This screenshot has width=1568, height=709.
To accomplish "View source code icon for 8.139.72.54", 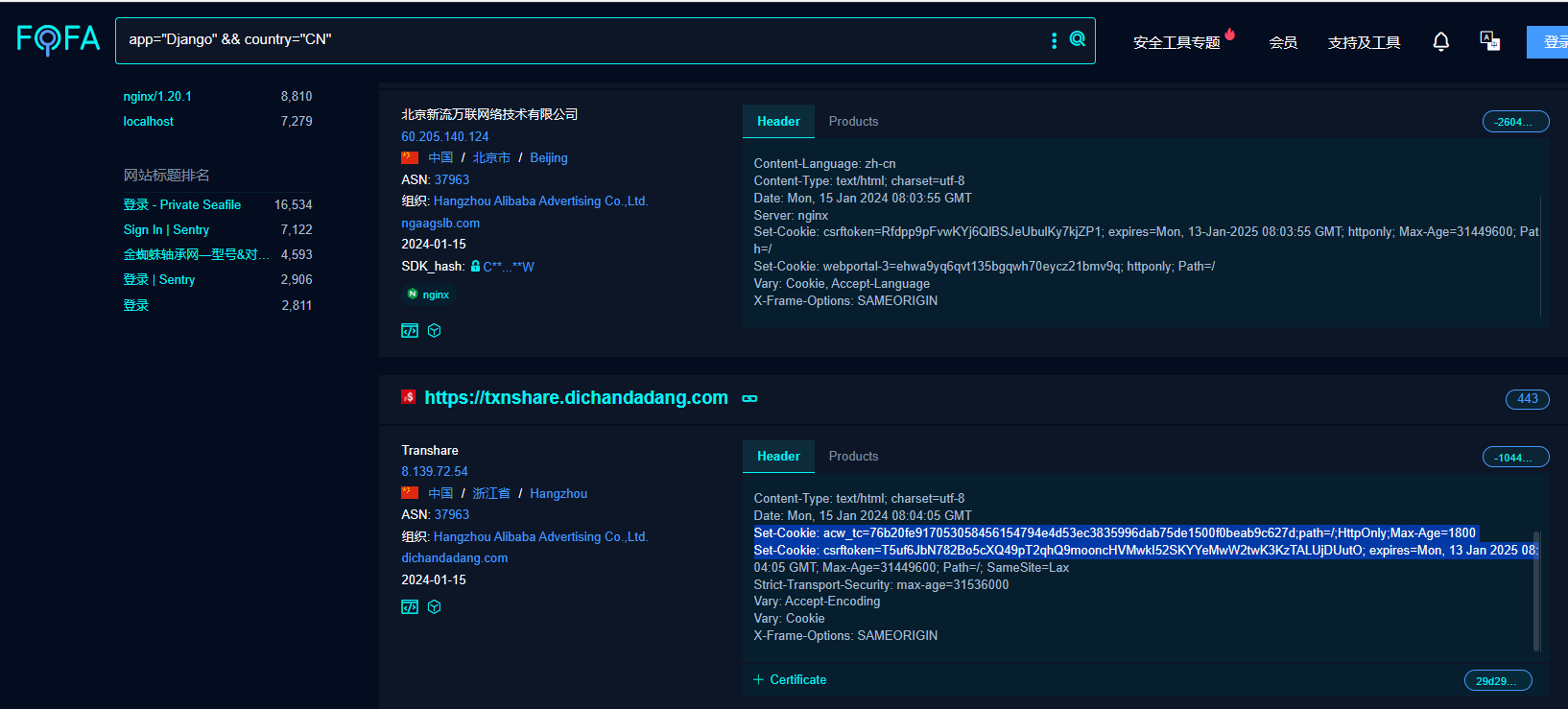I will [x=410, y=607].
